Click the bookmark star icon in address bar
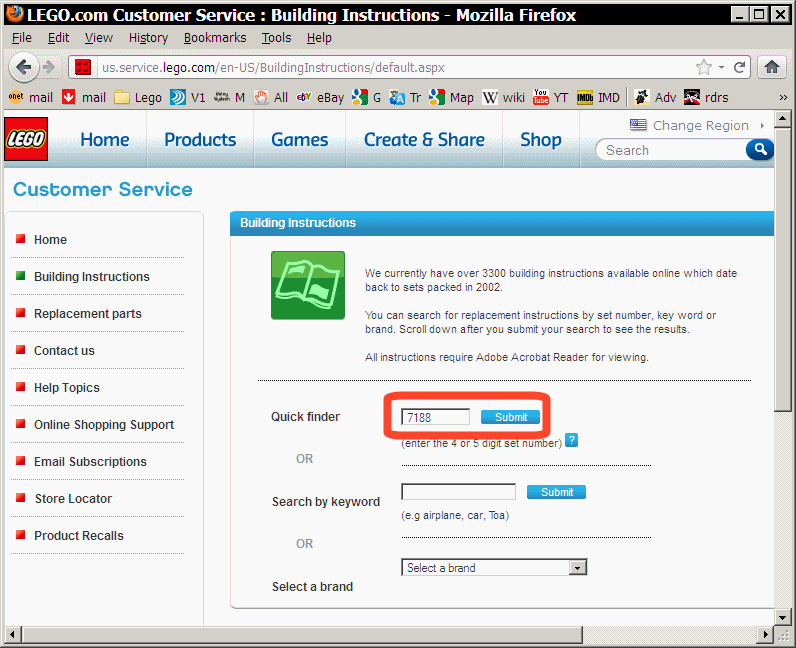 (704, 67)
